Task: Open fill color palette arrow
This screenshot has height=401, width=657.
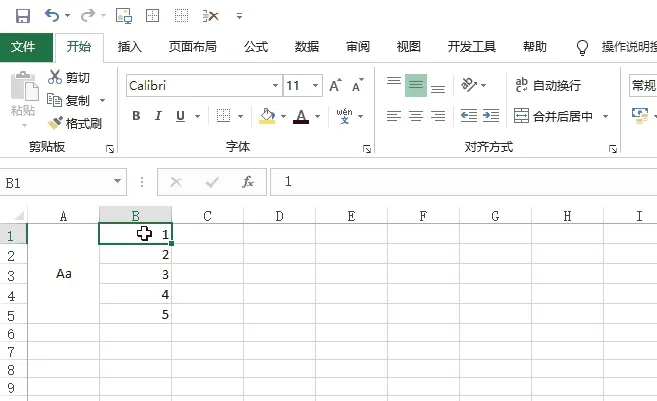Action: coord(283,116)
